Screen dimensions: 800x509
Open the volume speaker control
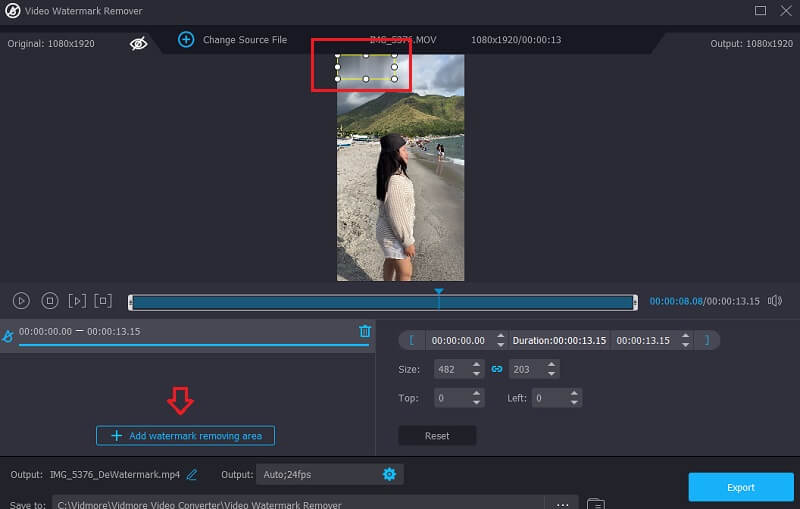tap(774, 301)
